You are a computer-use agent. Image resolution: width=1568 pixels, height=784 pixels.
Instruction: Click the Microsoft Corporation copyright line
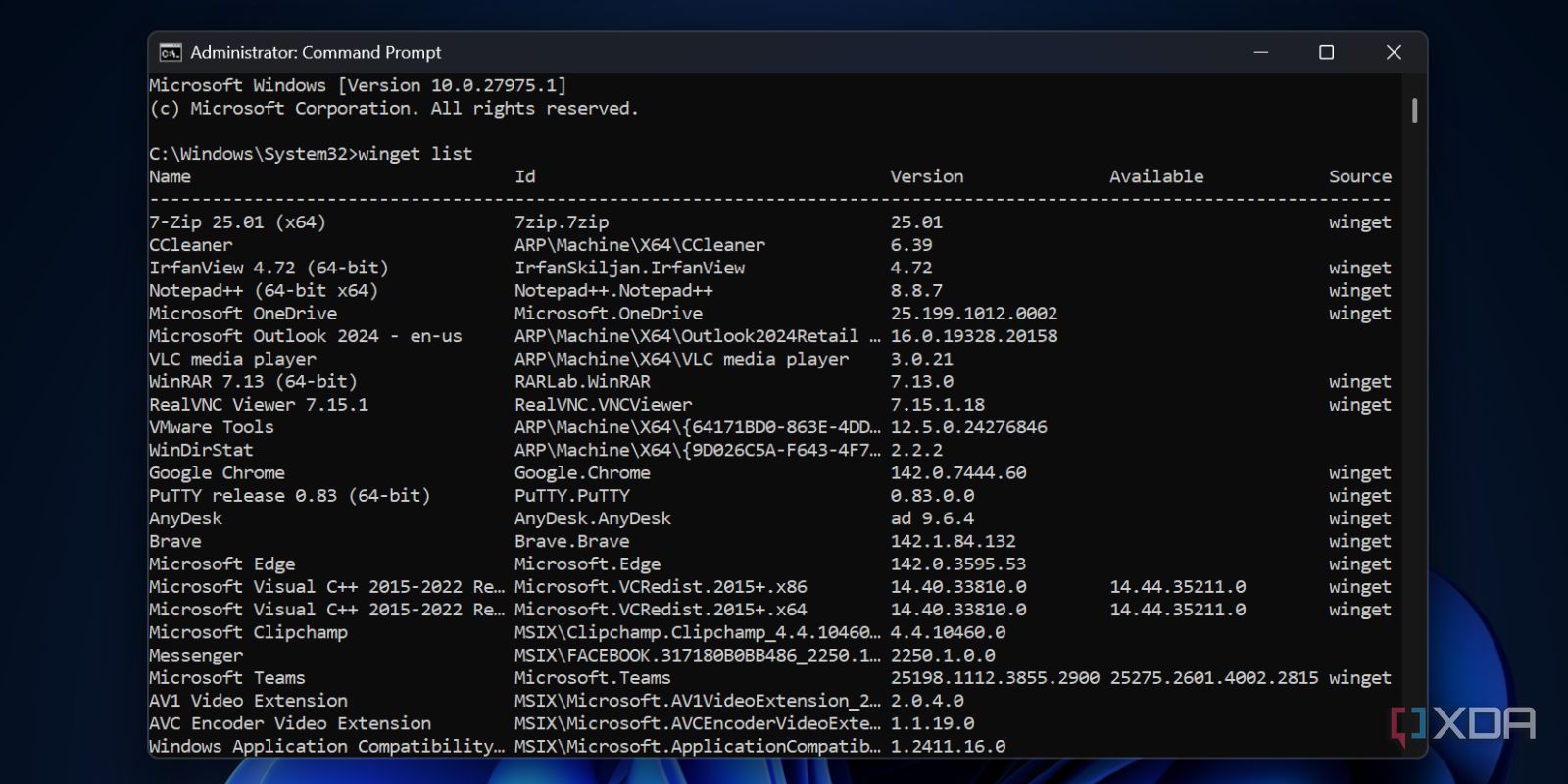(x=394, y=109)
